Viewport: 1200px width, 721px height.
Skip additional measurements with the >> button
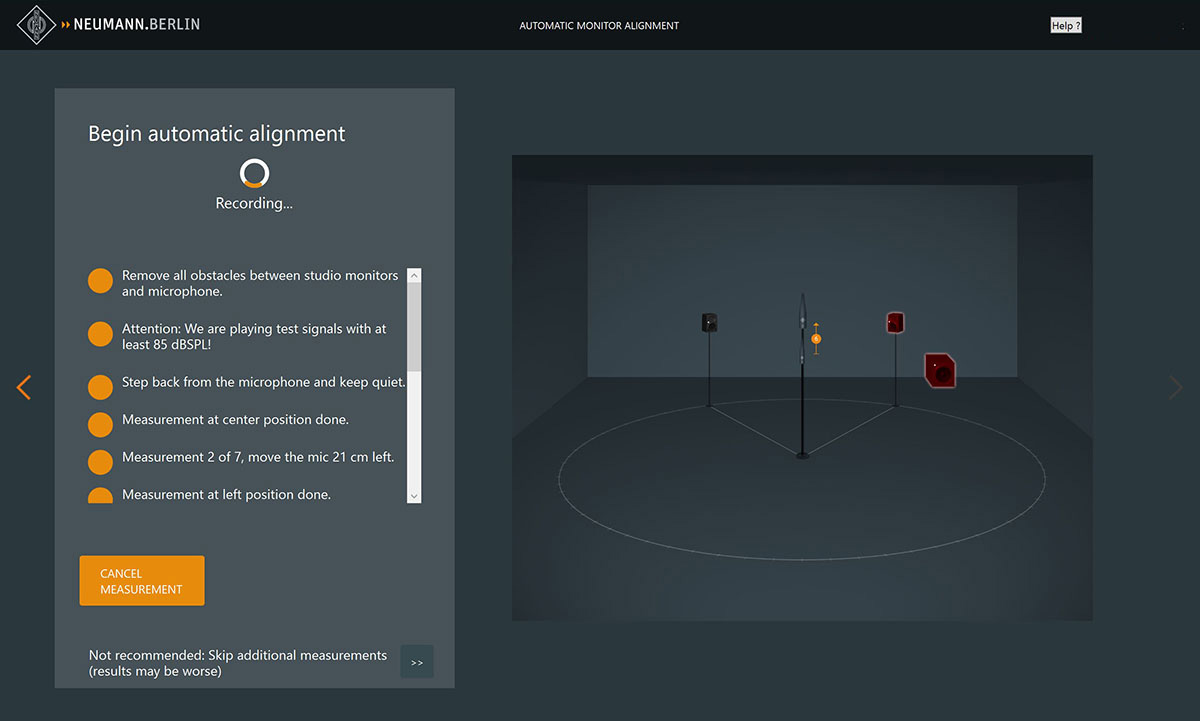[417, 662]
